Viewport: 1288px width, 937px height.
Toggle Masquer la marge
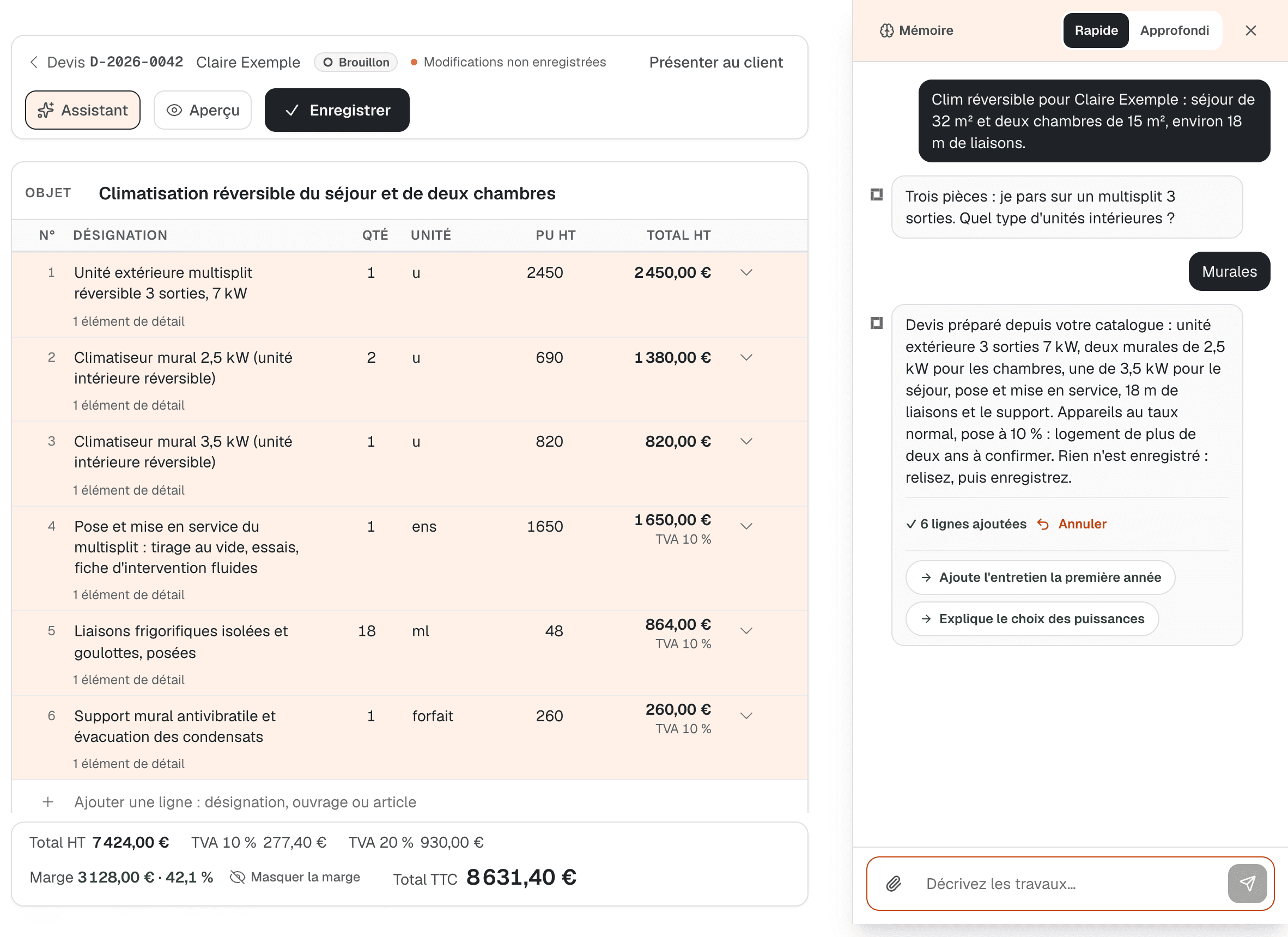click(295, 878)
